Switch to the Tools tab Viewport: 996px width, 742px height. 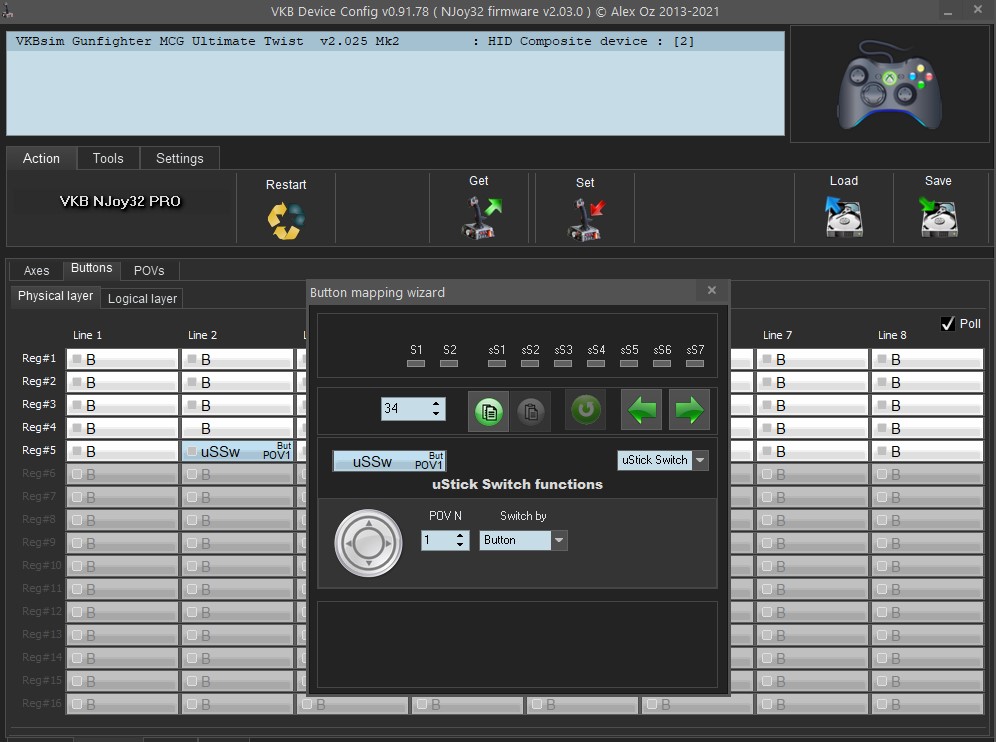pyautogui.click(x=108, y=158)
